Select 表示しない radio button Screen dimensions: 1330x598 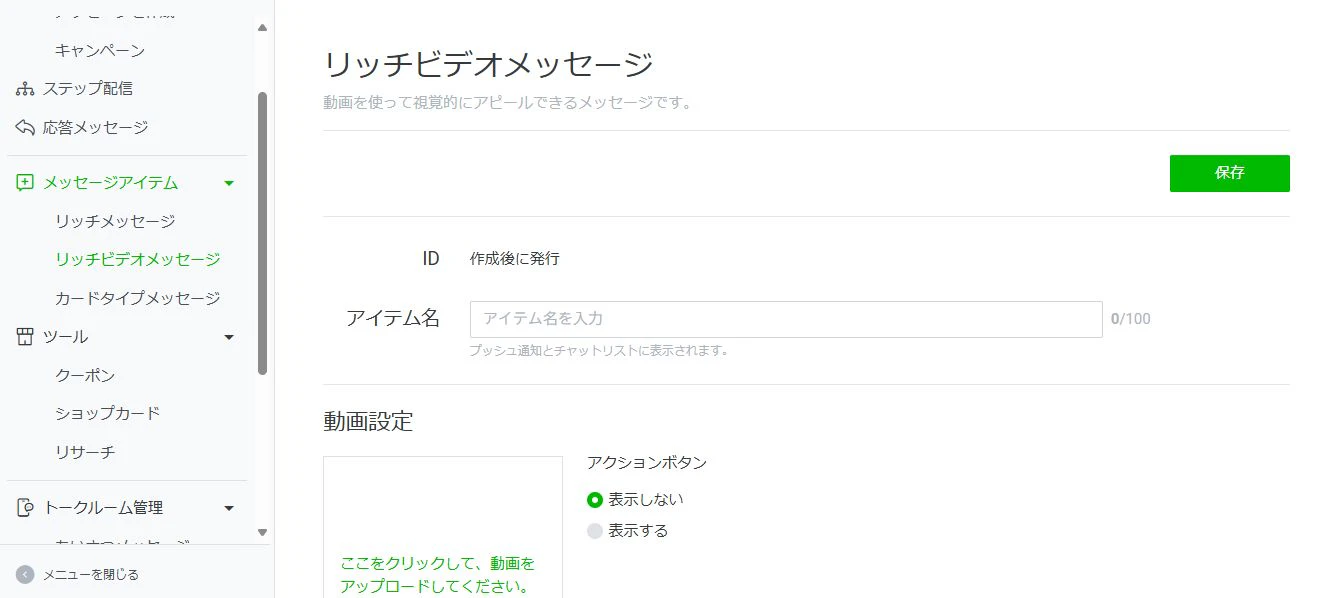pyautogui.click(x=595, y=500)
